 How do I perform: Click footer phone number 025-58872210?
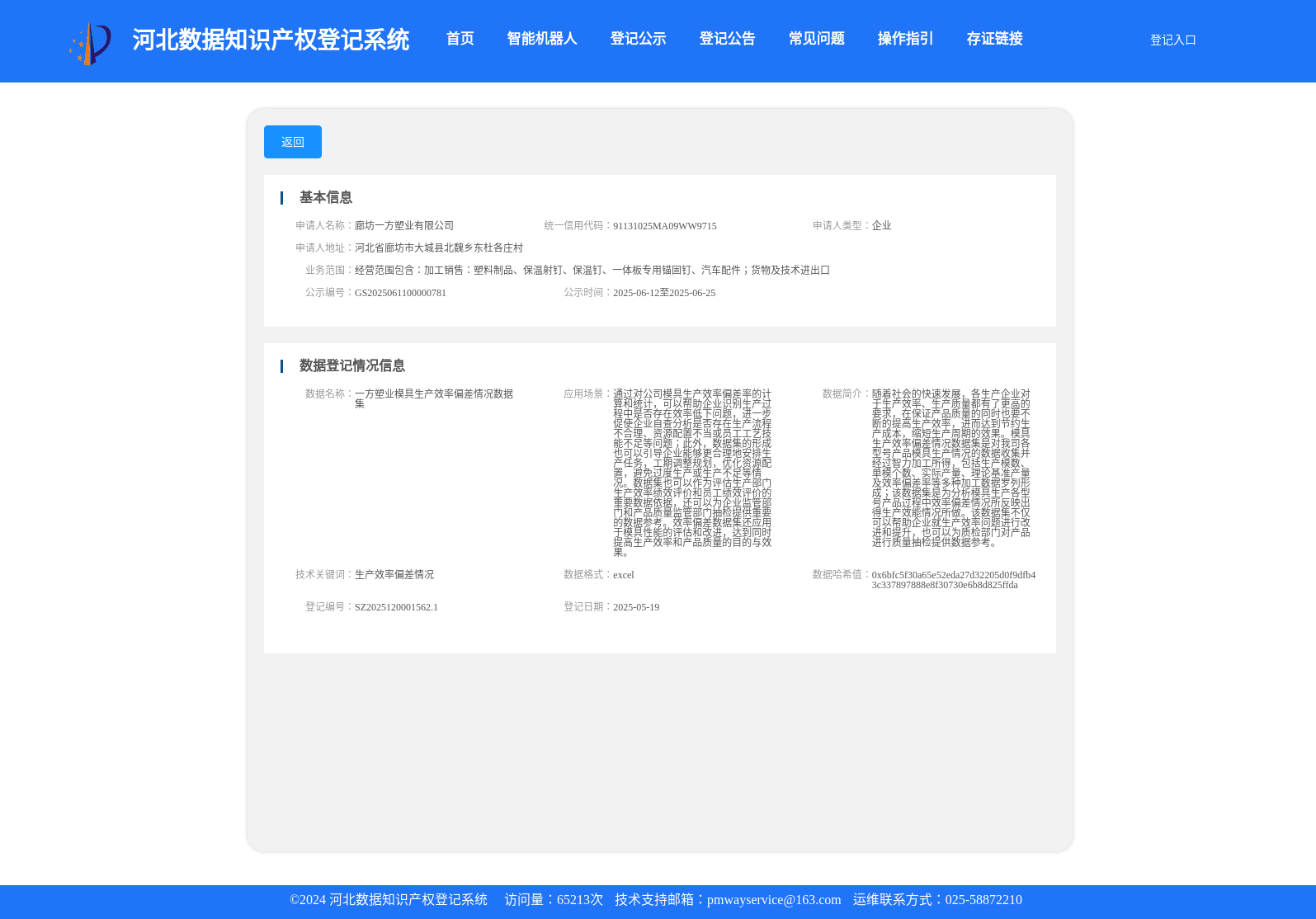point(983,900)
